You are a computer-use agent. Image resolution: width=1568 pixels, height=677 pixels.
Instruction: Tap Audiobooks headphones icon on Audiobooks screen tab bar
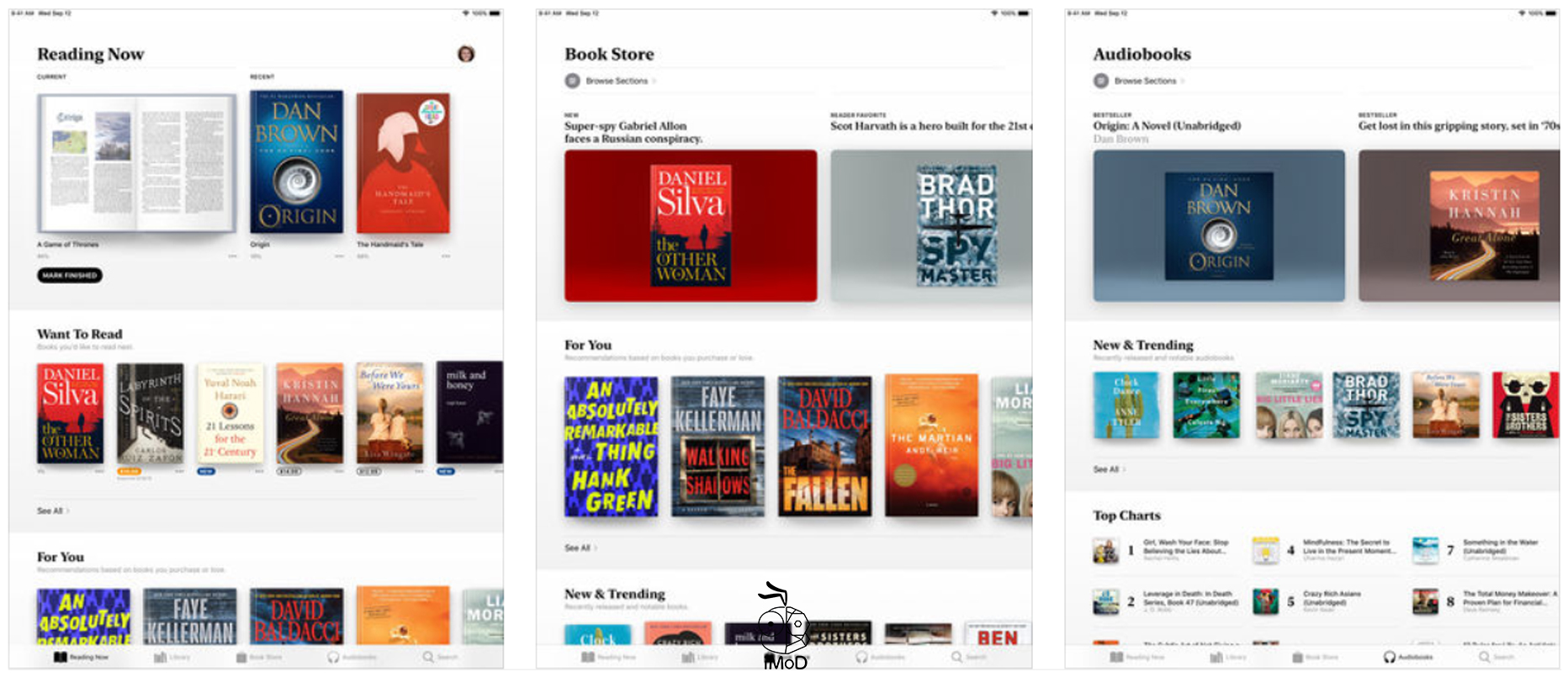(x=1389, y=657)
